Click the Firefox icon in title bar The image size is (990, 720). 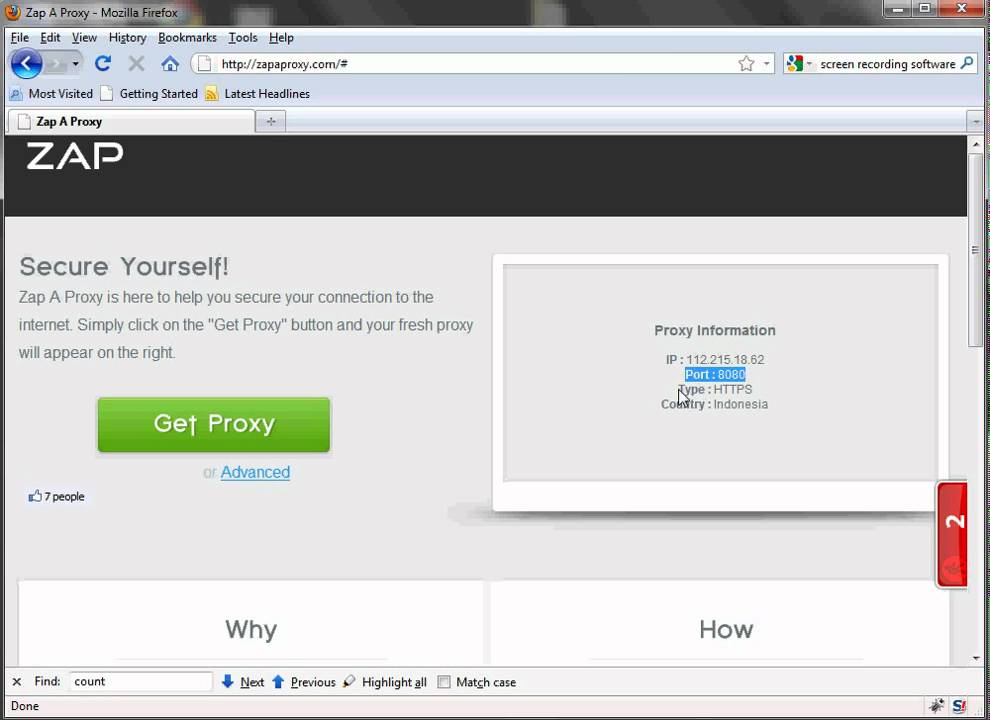tap(13, 12)
